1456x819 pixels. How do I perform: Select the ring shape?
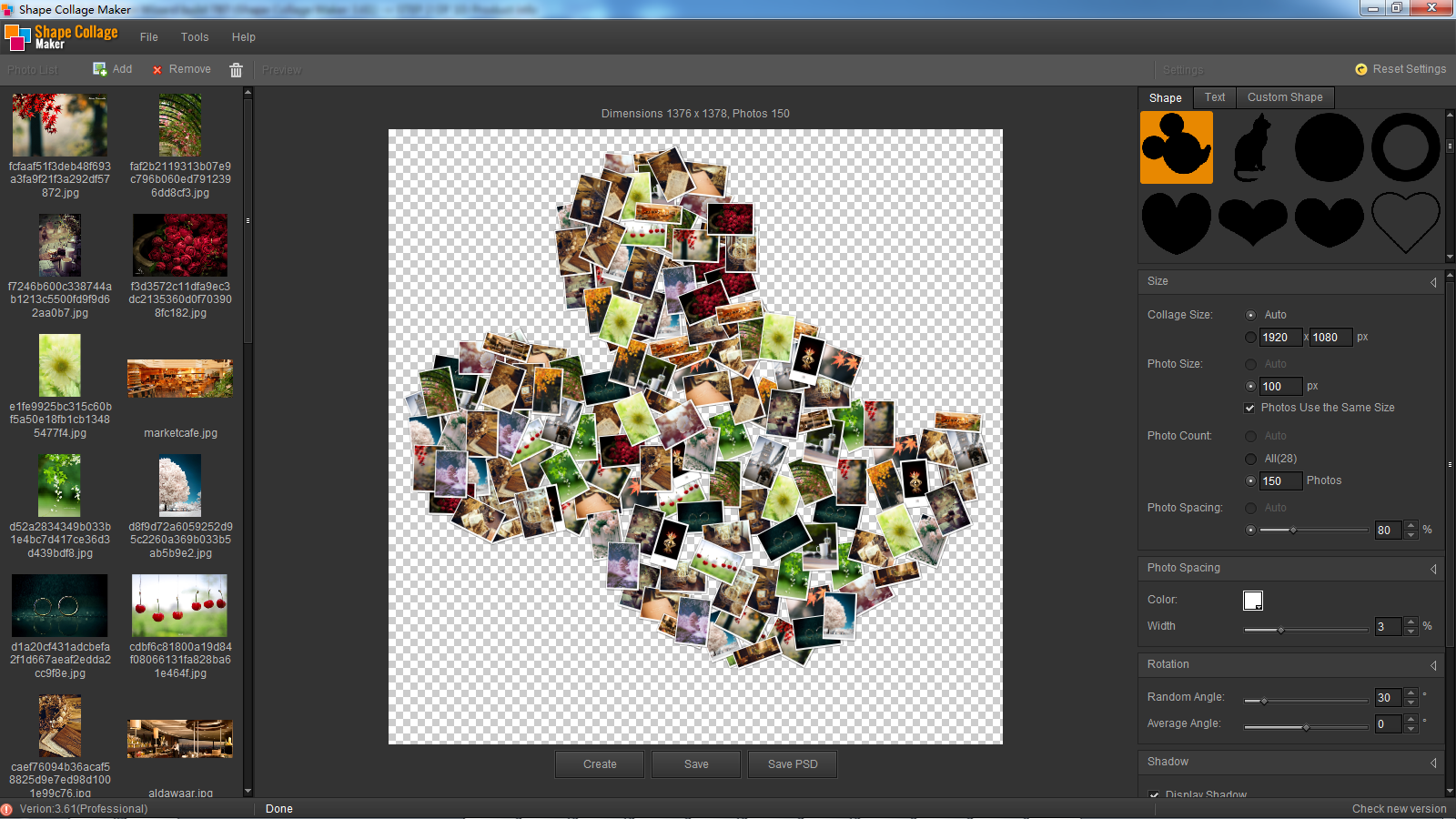tap(1405, 147)
